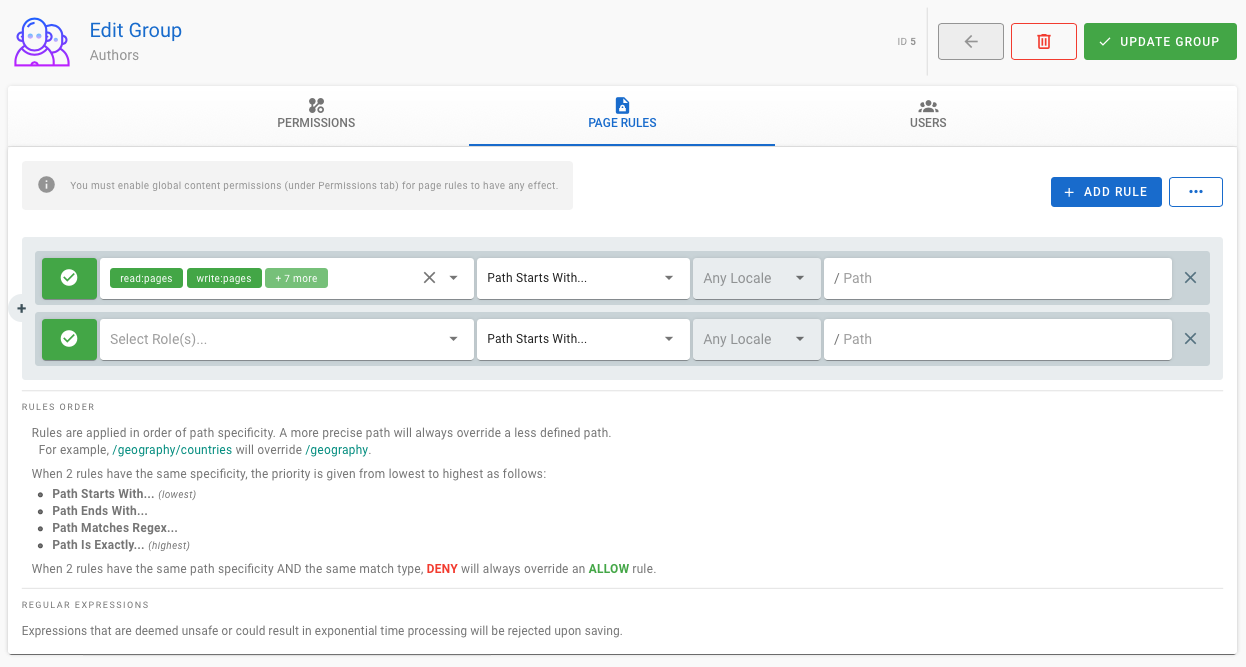Image resolution: width=1246 pixels, height=667 pixels.
Task: Click the ID 5 label
Action: point(906,42)
